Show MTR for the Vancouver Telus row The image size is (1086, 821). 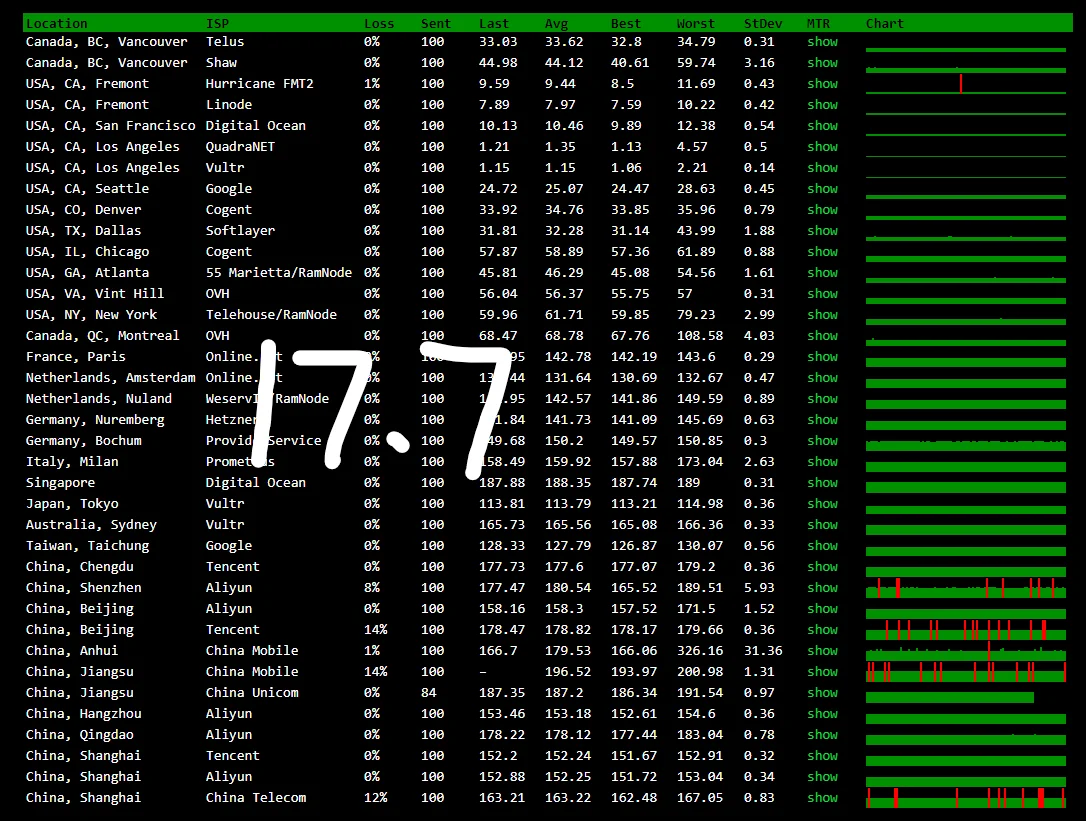coord(822,42)
